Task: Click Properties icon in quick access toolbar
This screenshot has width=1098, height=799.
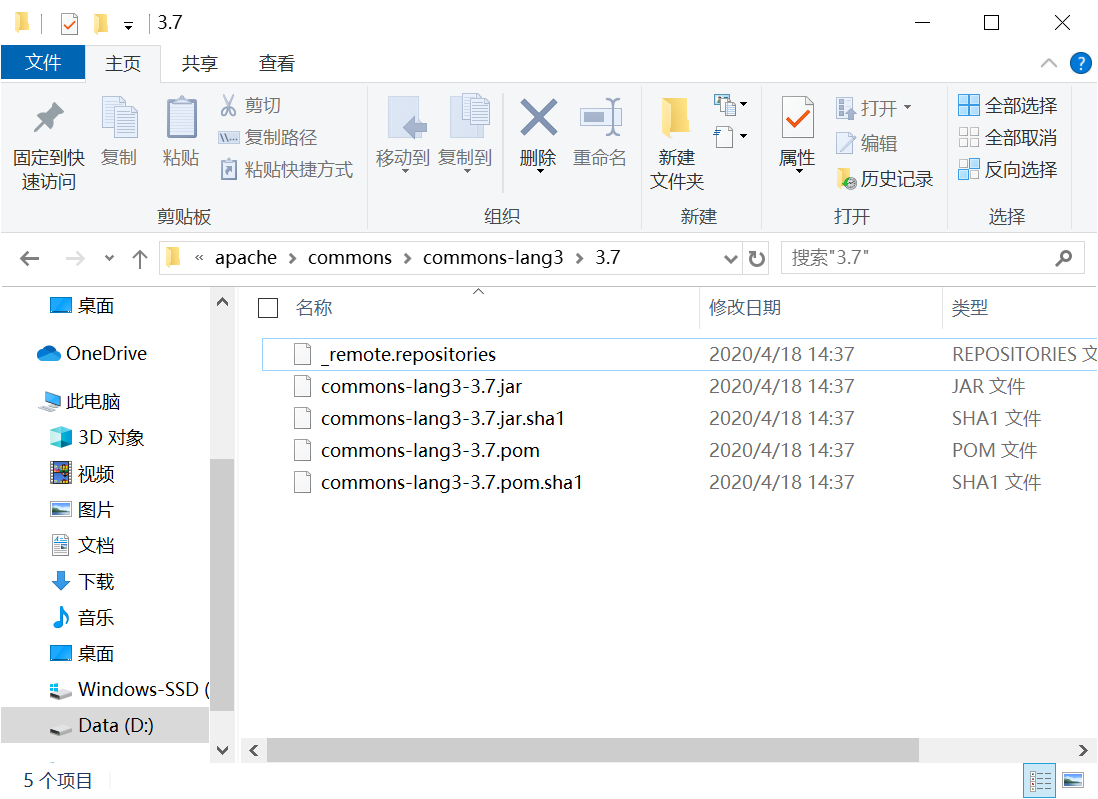Action: pyautogui.click(x=69, y=23)
